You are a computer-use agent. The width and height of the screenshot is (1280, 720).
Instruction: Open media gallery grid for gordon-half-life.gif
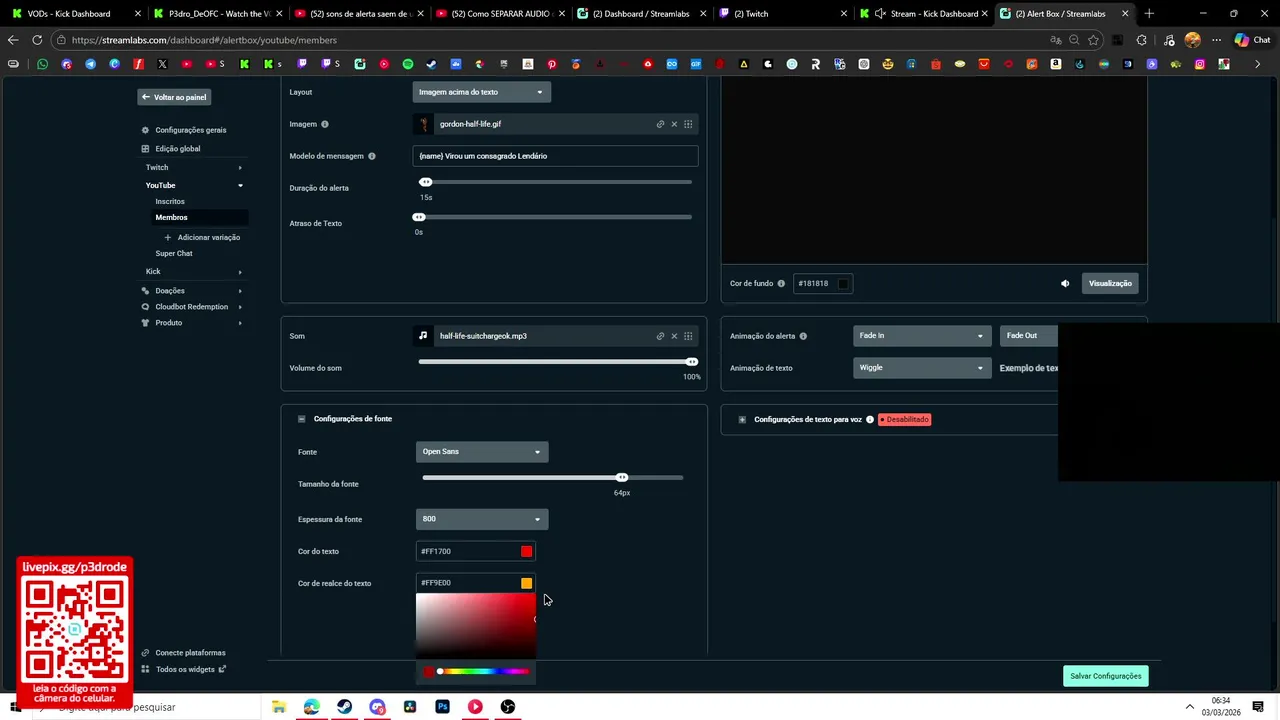(x=688, y=124)
